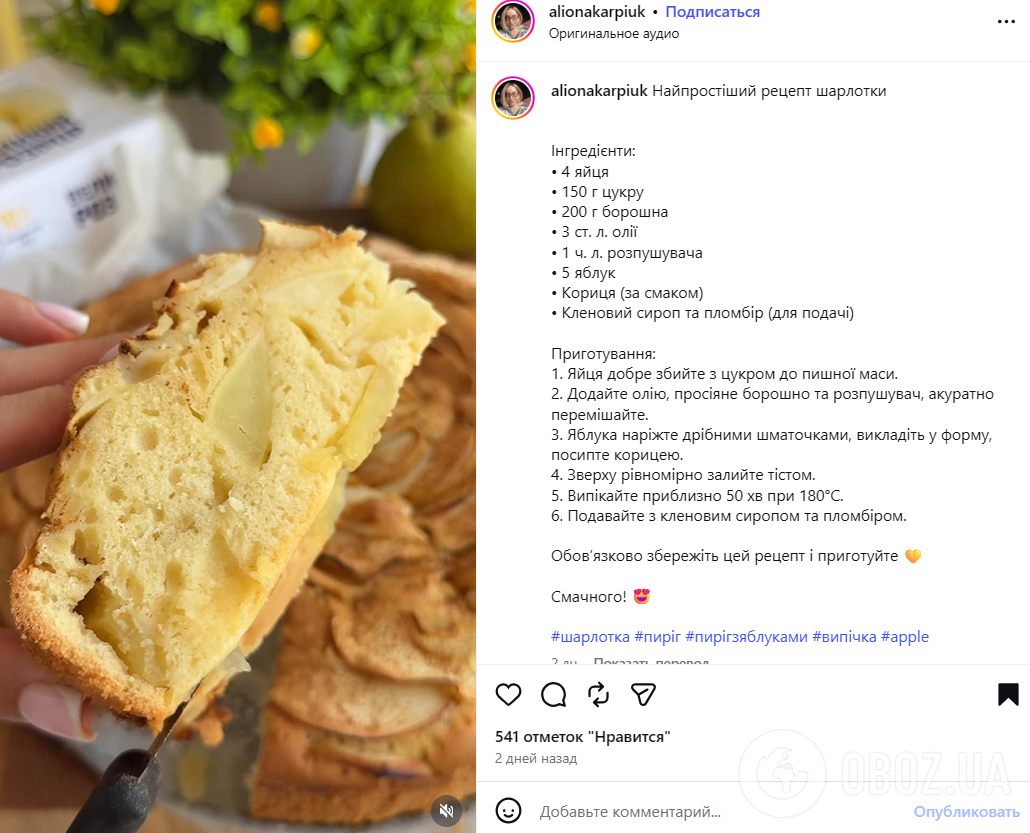Open emoji picker smiley icon
The image size is (1030, 833).
508,811
